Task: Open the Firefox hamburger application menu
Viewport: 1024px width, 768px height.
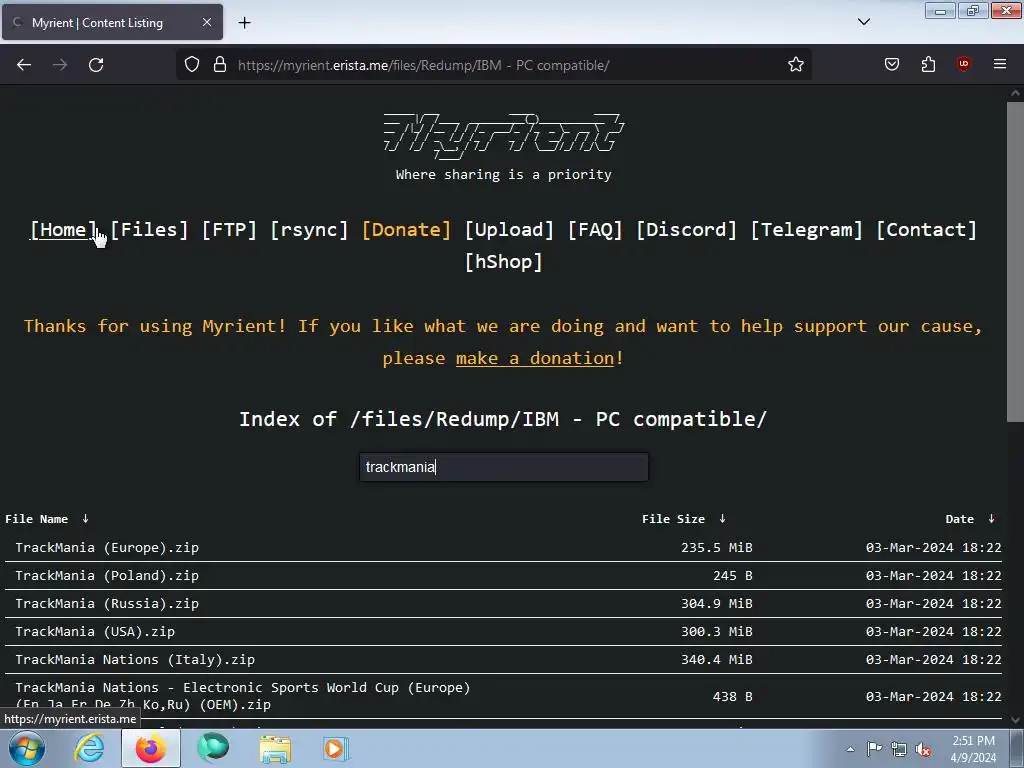Action: [x=1000, y=64]
